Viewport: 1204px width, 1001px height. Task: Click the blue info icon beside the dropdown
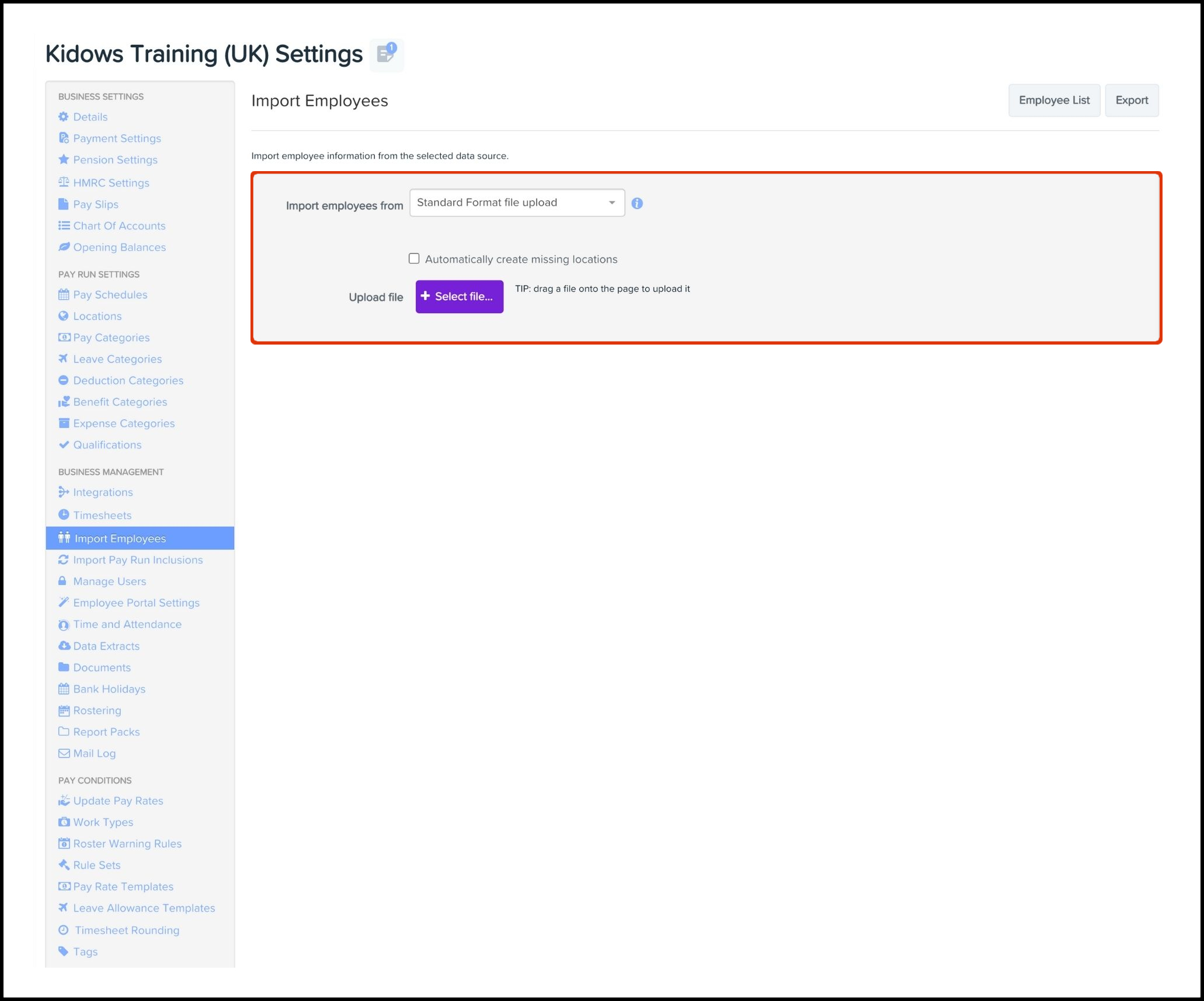[x=637, y=203]
